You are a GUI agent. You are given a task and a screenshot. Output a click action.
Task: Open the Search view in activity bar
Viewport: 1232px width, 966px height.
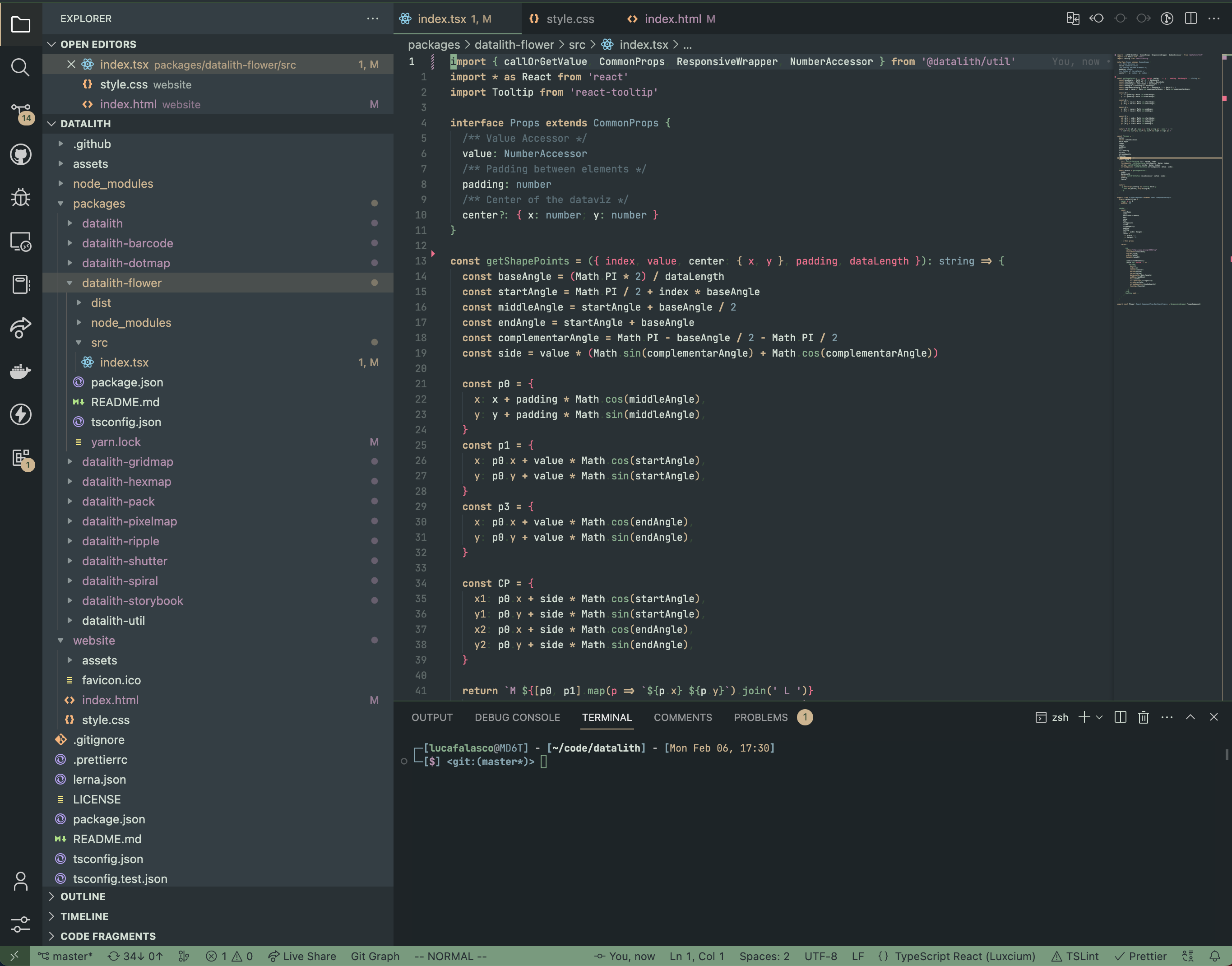(x=20, y=67)
